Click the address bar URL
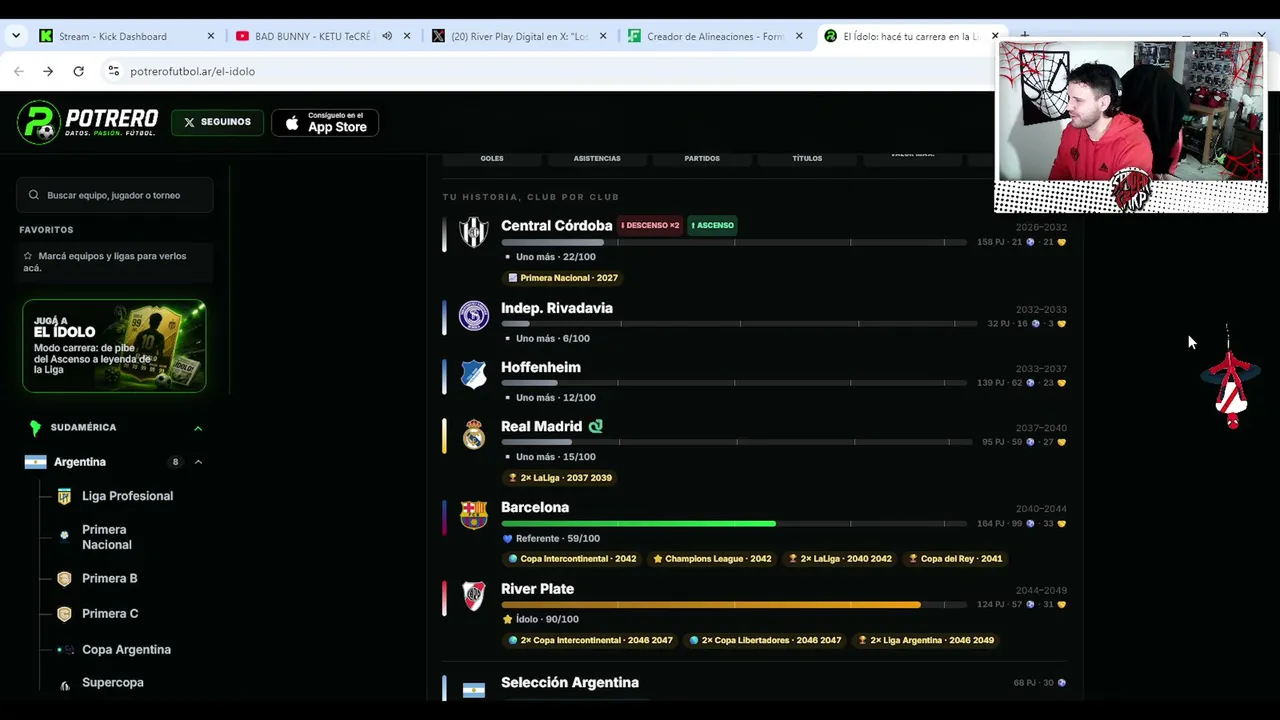1280x720 pixels. (x=192, y=71)
